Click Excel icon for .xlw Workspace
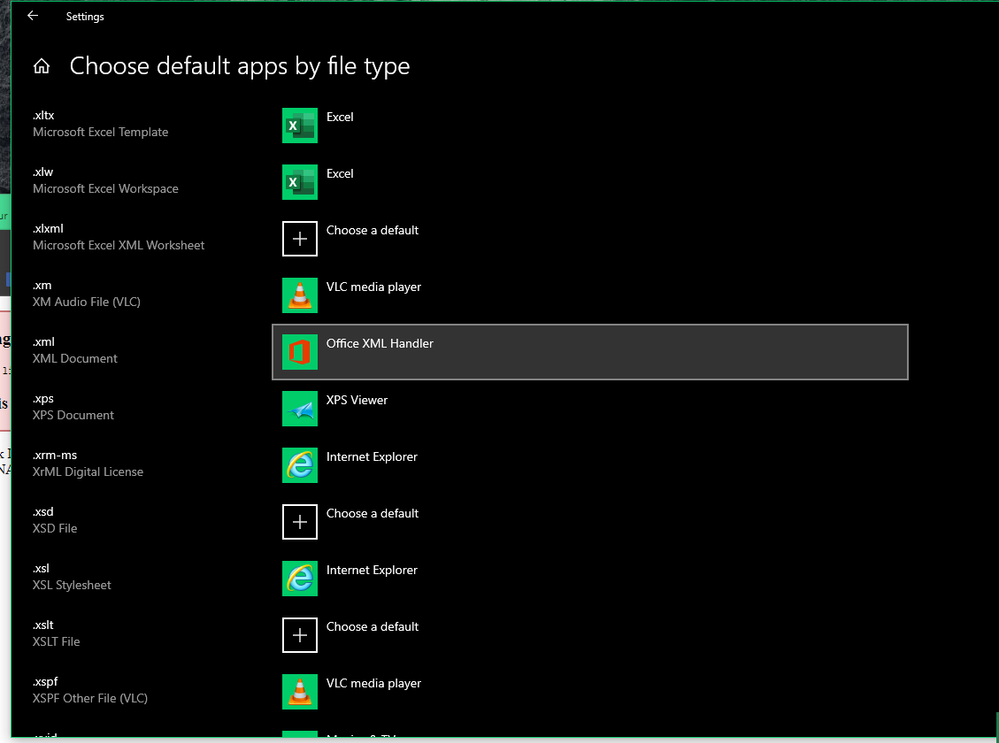 click(x=299, y=182)
